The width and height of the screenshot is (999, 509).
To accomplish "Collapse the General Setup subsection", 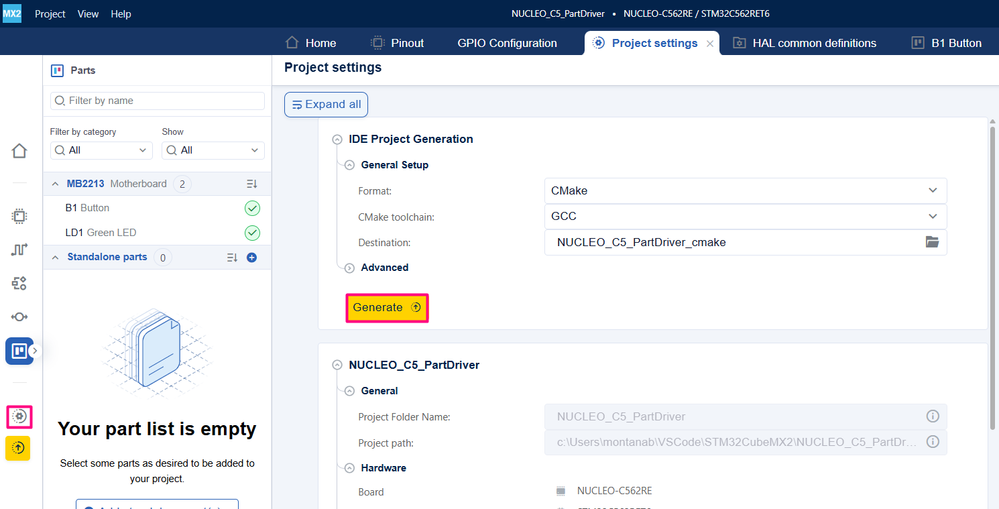I will 349,165.
